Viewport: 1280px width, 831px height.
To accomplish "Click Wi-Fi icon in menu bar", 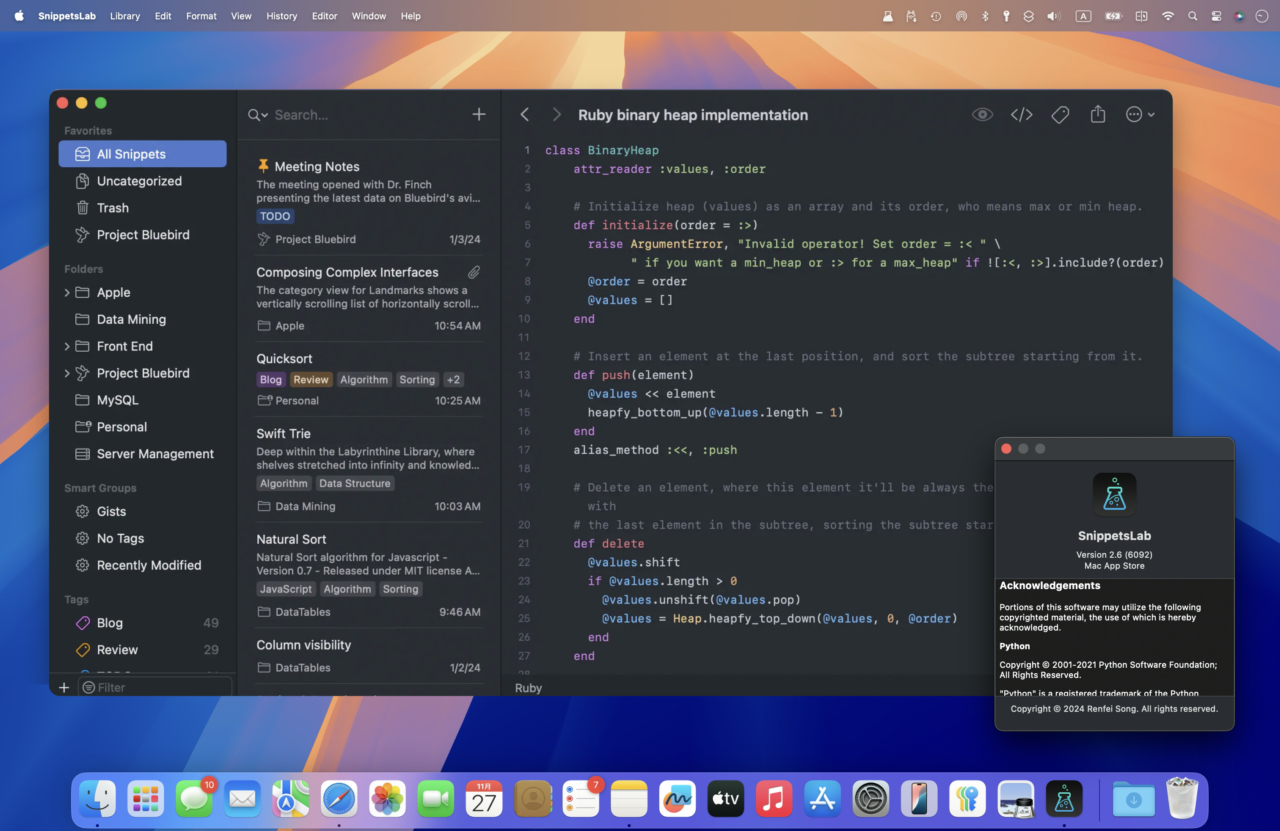I will 1168,16.
